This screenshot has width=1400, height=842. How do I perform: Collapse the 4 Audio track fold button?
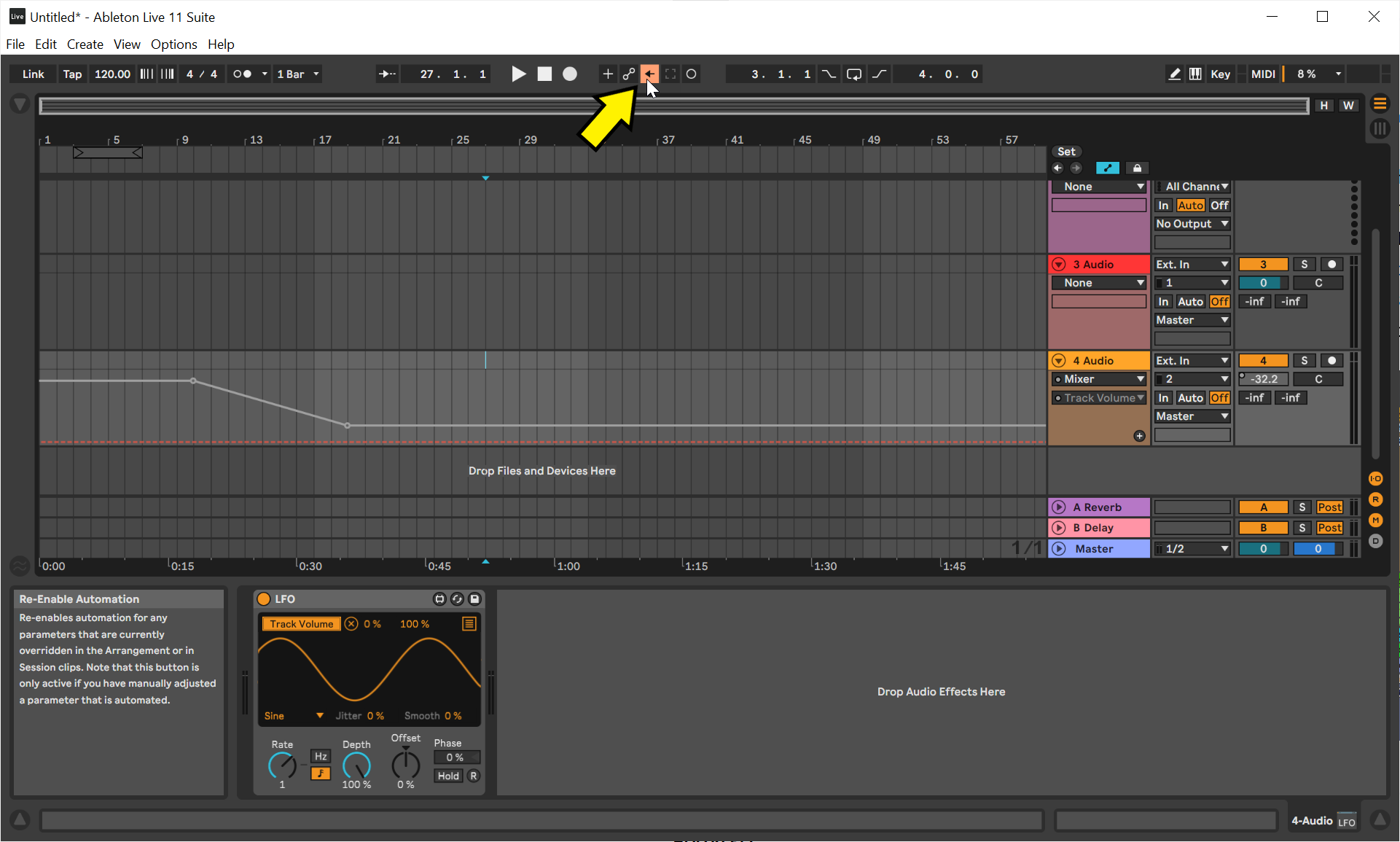1059,360
